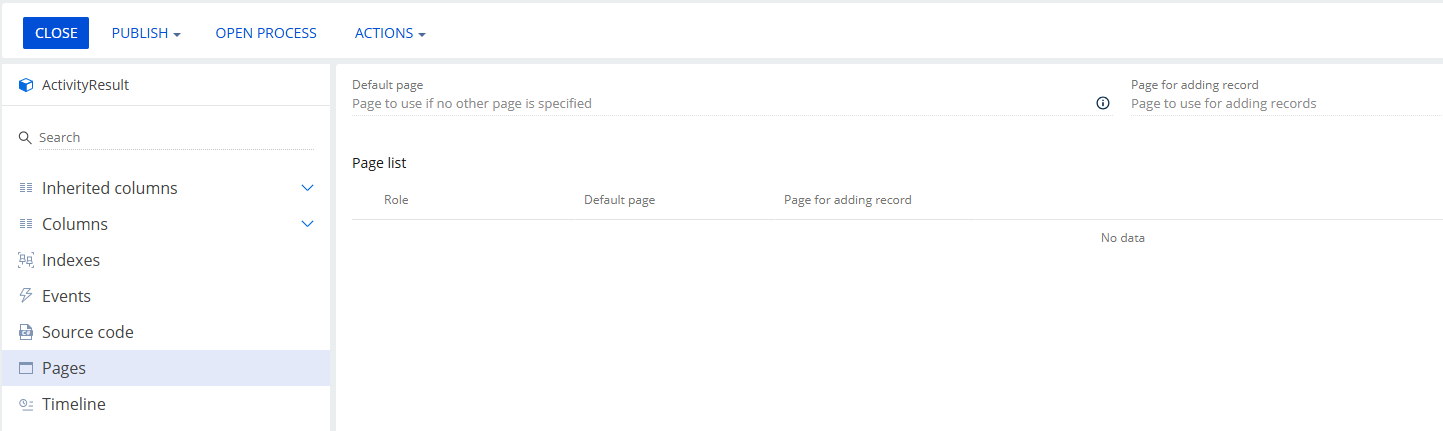Click the Source code file icon
This screenshot has height=431, width=1443.
coord(26,332)
